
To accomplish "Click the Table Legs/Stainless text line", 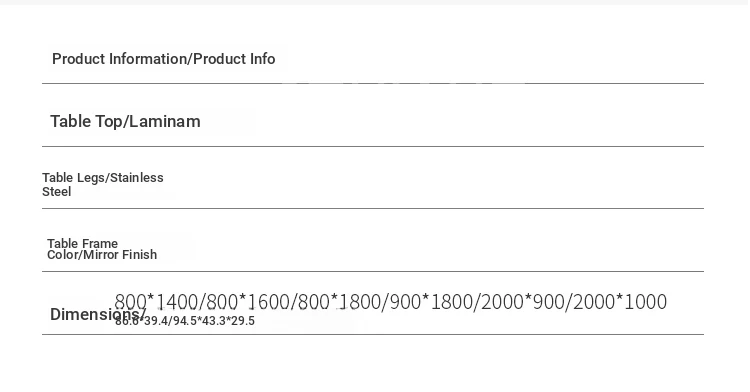I will click(x=103, y=177).
